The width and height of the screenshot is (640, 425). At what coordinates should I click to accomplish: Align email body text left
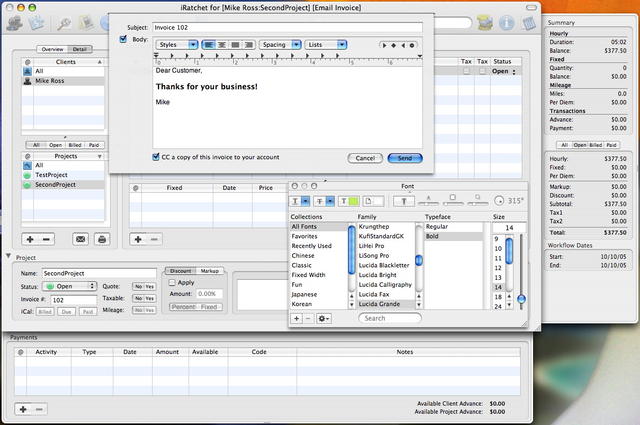click(209, 45)
